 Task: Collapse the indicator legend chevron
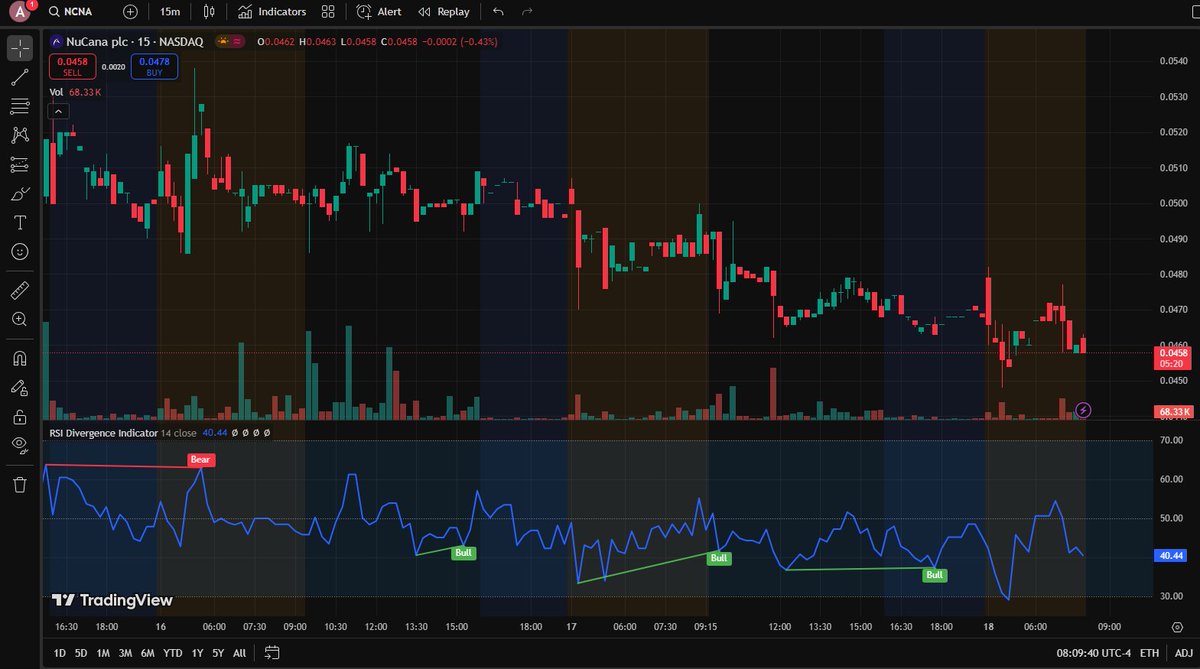pos(58,111)
